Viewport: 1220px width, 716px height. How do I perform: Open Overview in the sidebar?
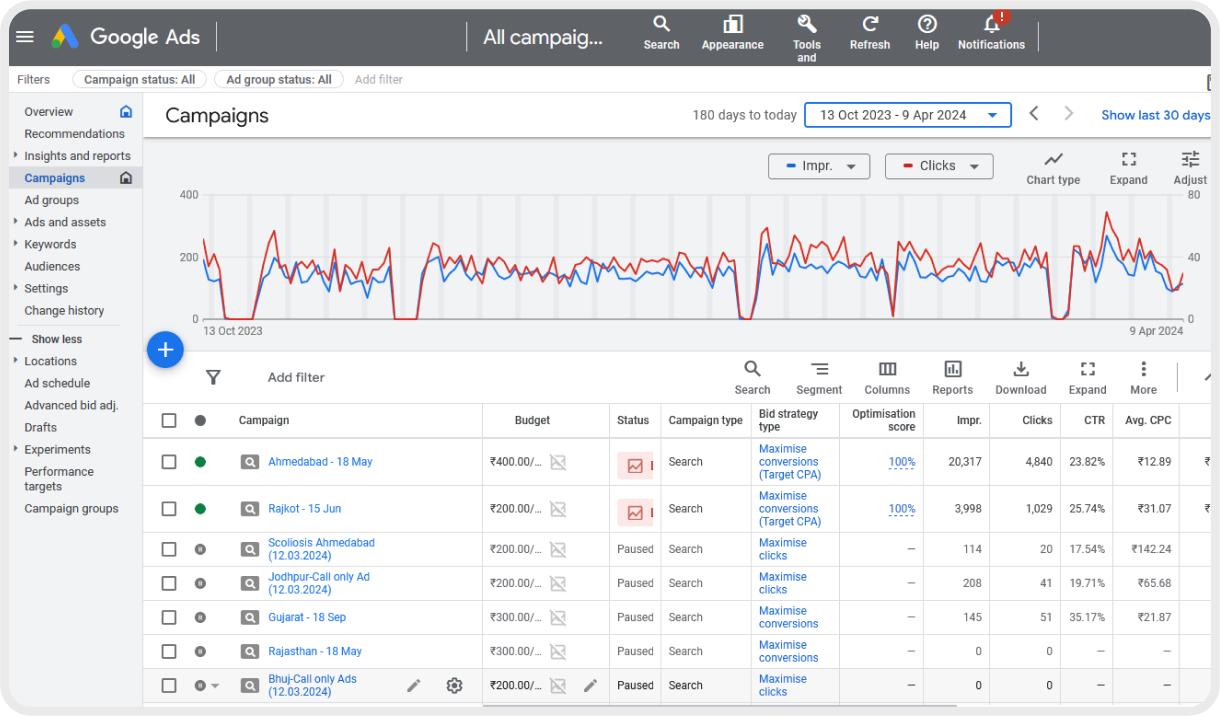coord(49,112)
